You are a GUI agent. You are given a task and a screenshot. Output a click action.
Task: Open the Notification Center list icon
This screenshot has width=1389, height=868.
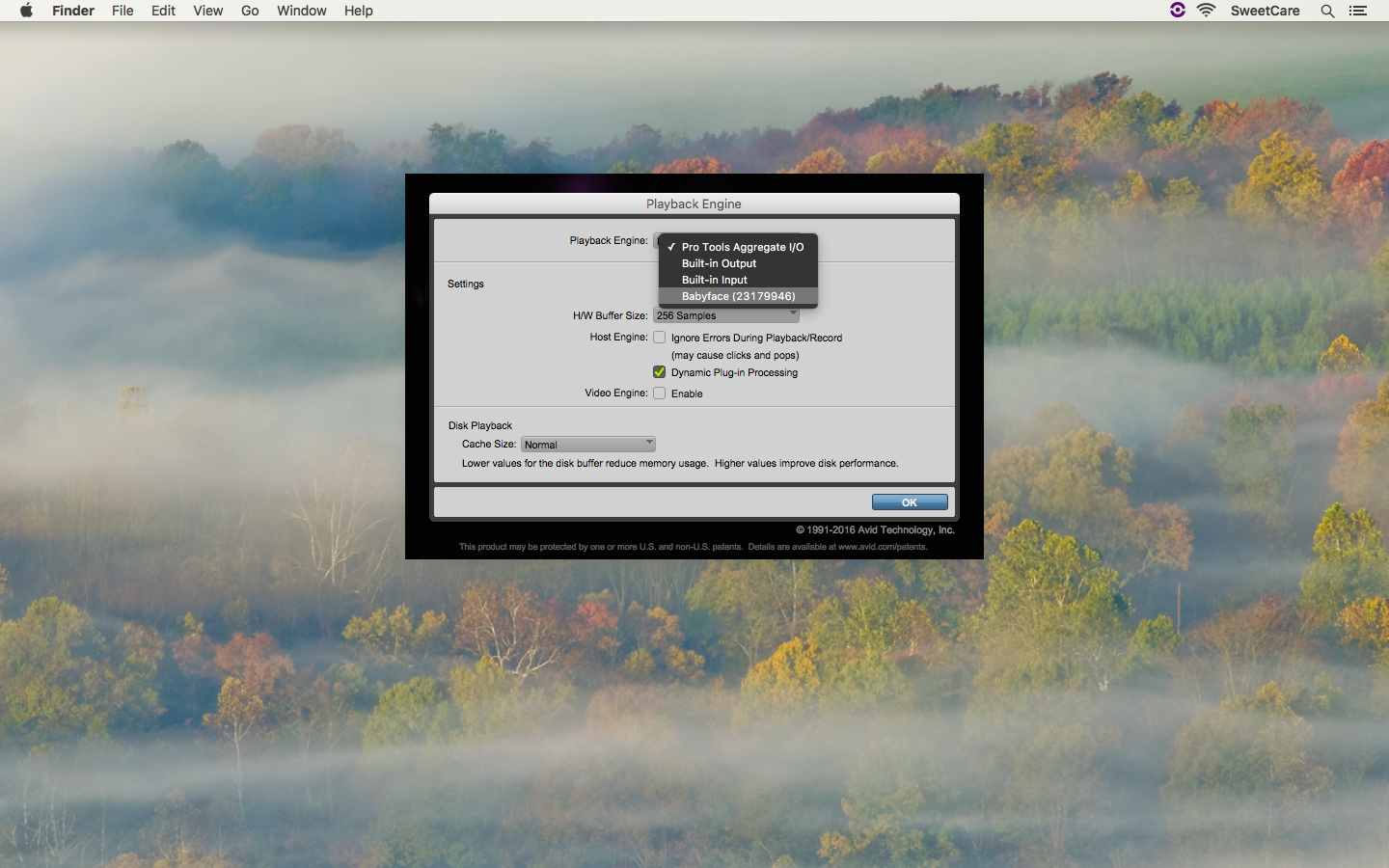coord(1358,11)
